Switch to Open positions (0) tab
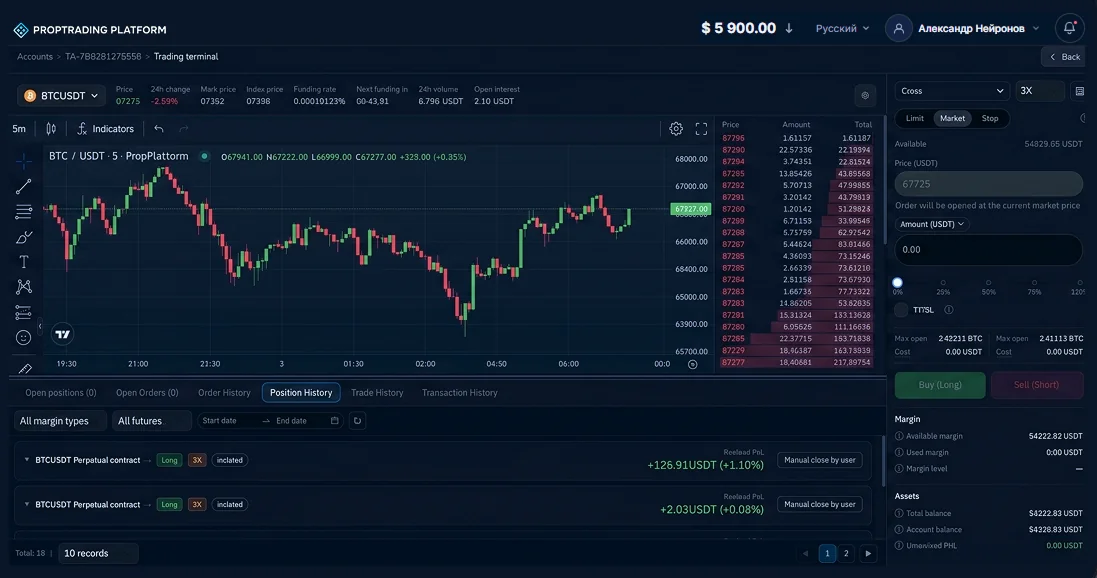This screenshot has height=578, width=1097. click(x=61, y=393)
